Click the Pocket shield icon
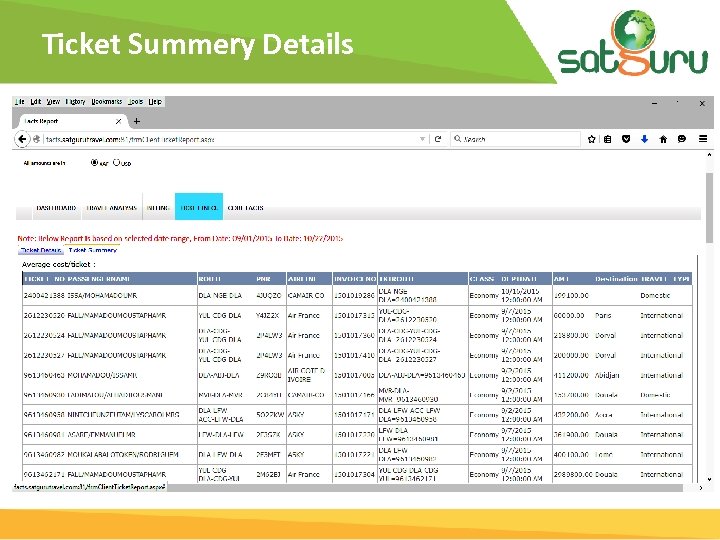Screen dimensions: 720x540 tap(626, 139)
